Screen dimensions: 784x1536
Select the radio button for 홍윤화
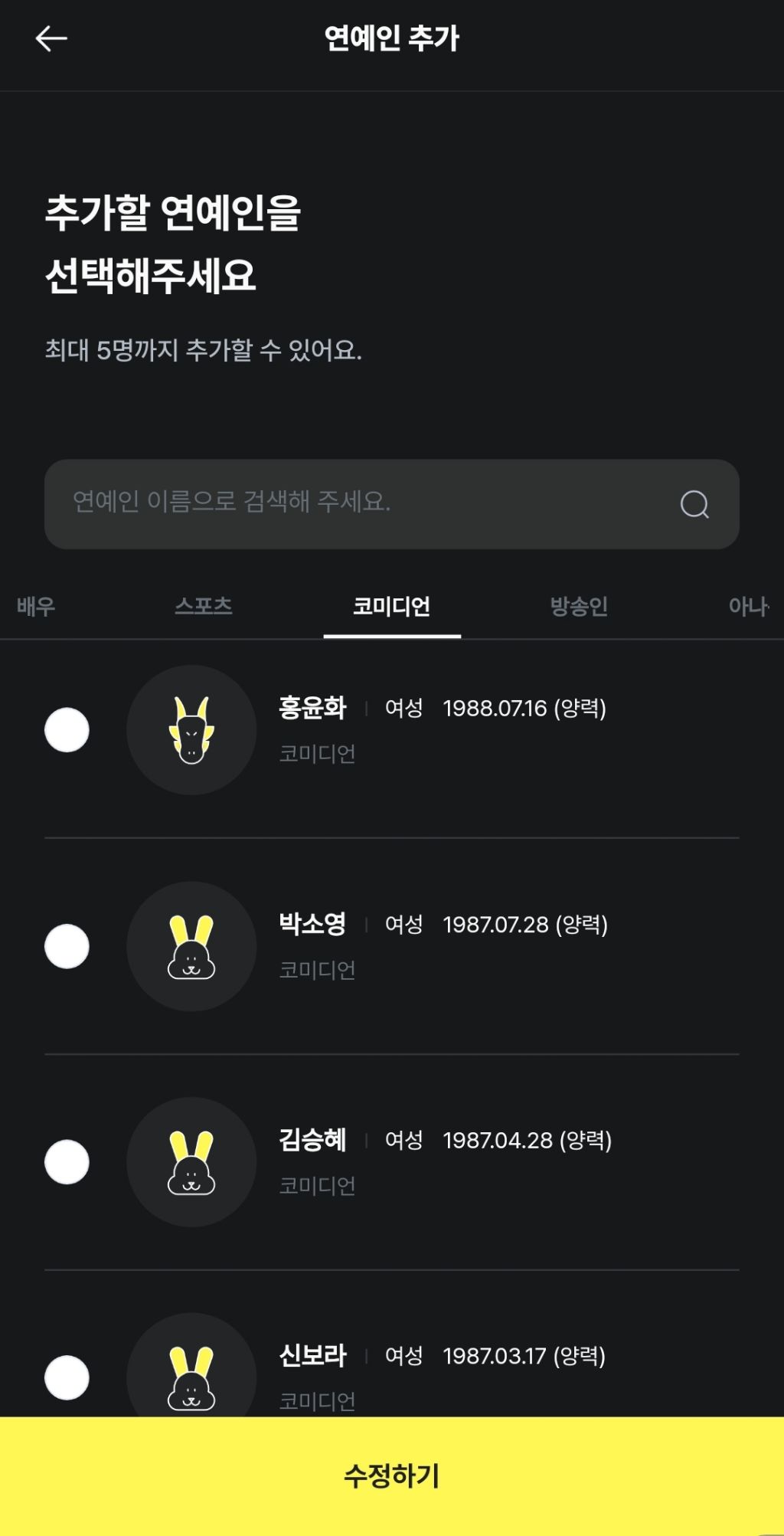coord(67,730)
